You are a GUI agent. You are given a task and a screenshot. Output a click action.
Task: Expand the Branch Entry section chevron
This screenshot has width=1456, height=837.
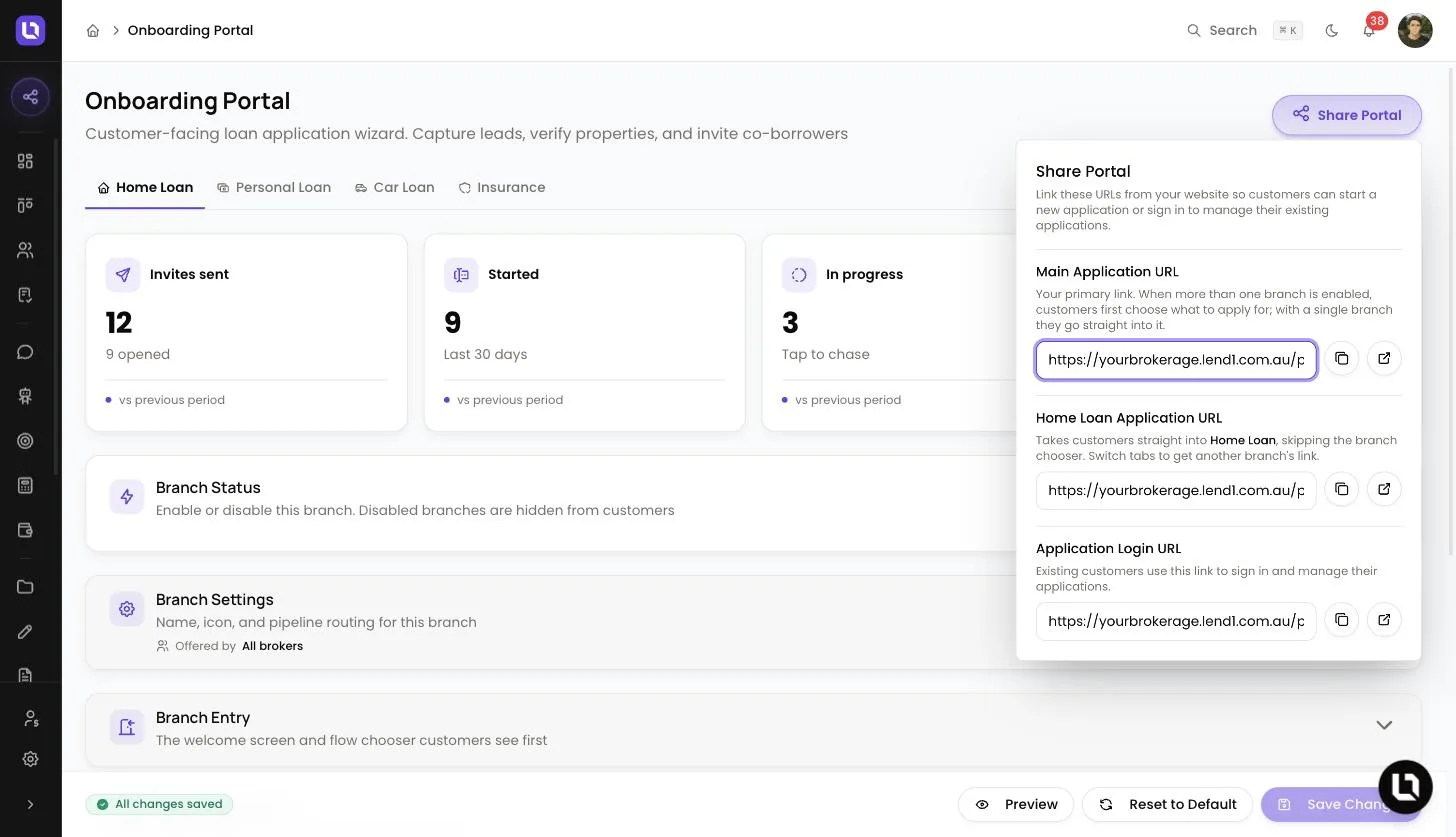coord(1384,725)
